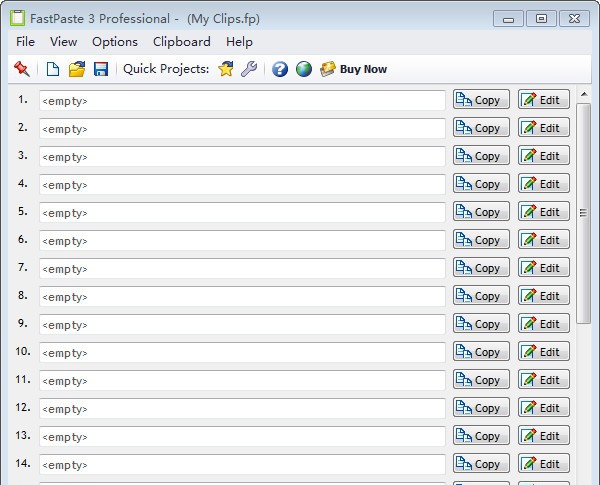The height and width of the screenshot is (485, 600).
Task: Open the View menu
Action: click(x=64, y=42)
